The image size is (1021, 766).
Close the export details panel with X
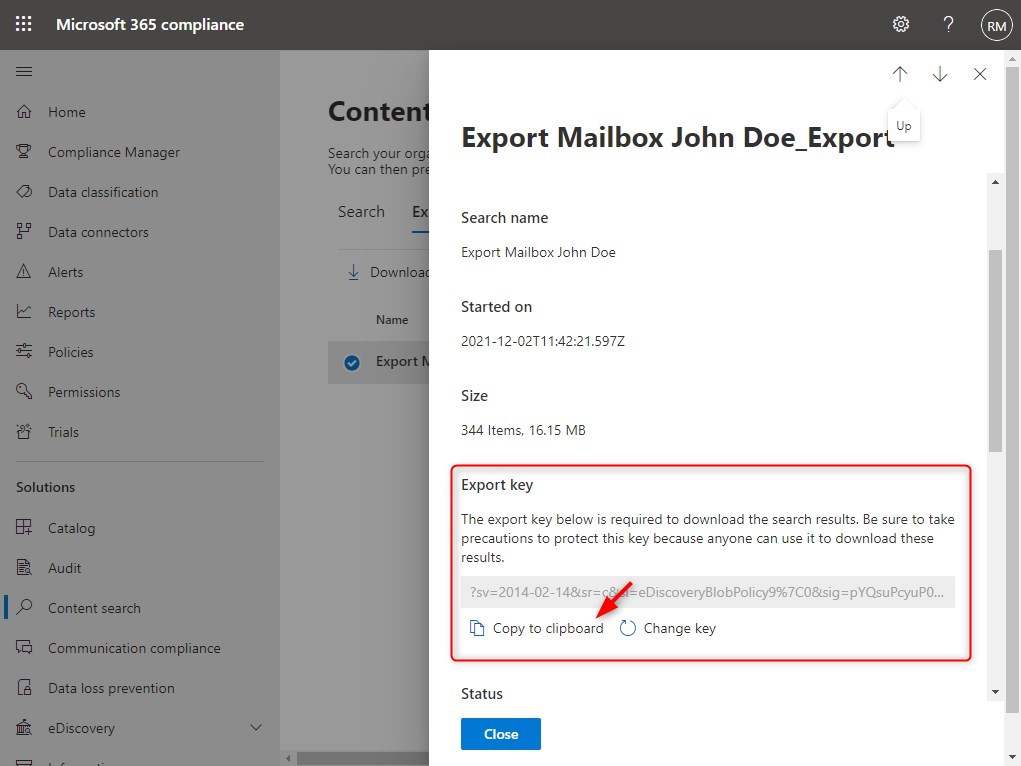pyautogui.click(x=980, y=74)
